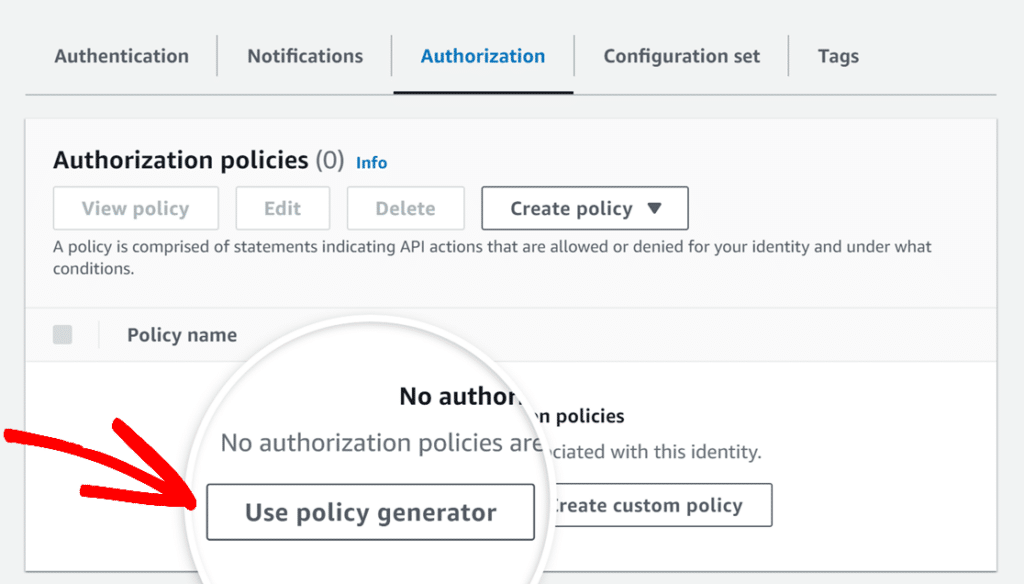
Task: Select the Authorization tab
Action: click(483, 56)
